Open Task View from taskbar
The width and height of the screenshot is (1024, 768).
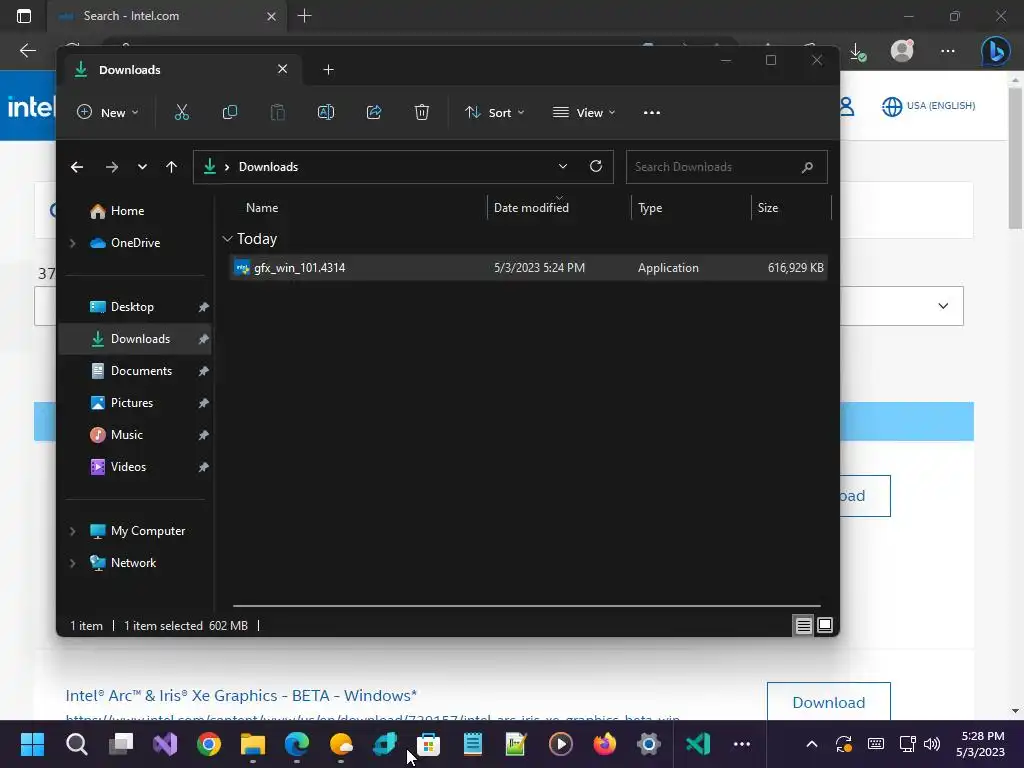point(121,744)
